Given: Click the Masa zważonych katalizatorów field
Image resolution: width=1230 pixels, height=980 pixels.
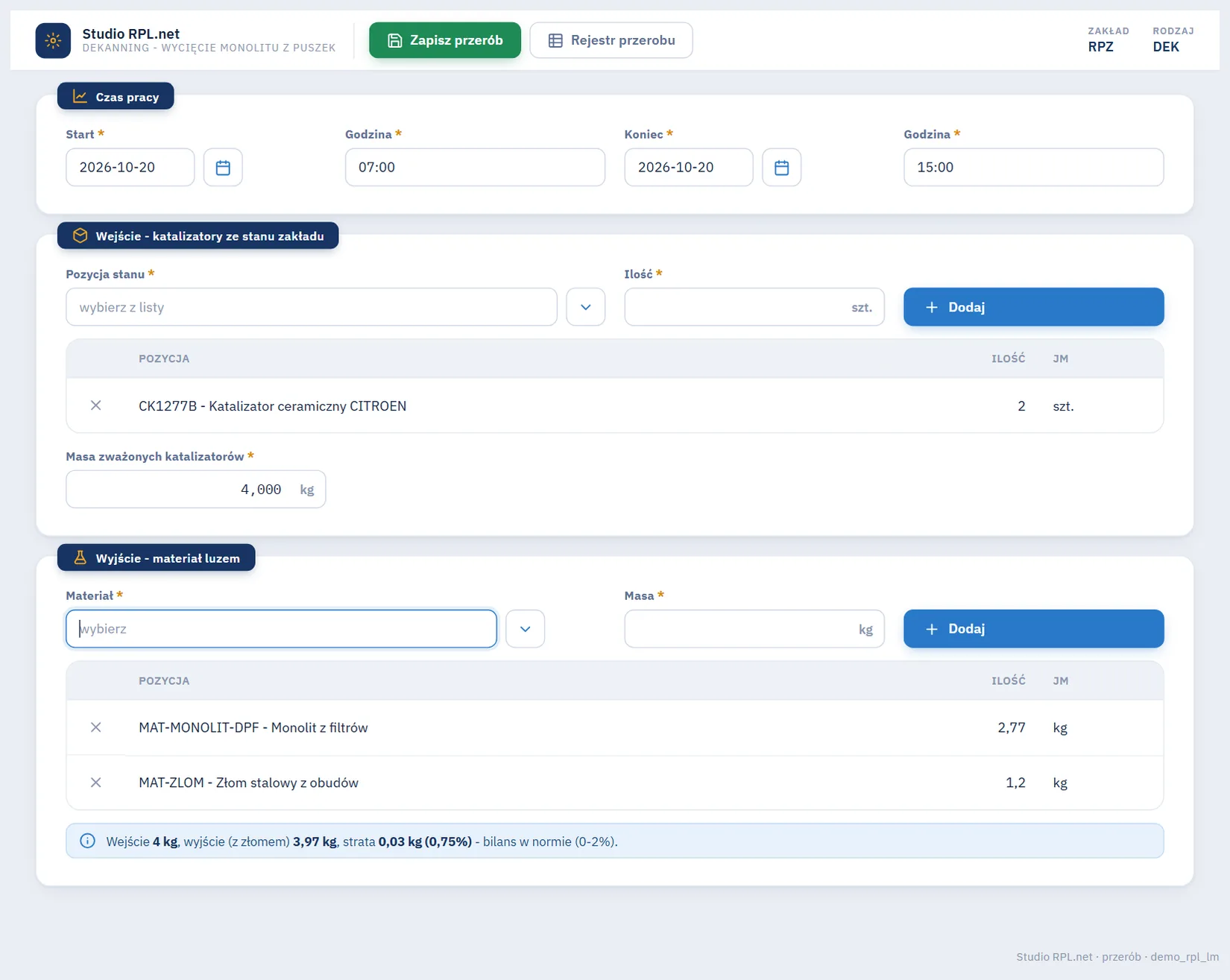Looking at the screenshot, I should pos(196,489).
